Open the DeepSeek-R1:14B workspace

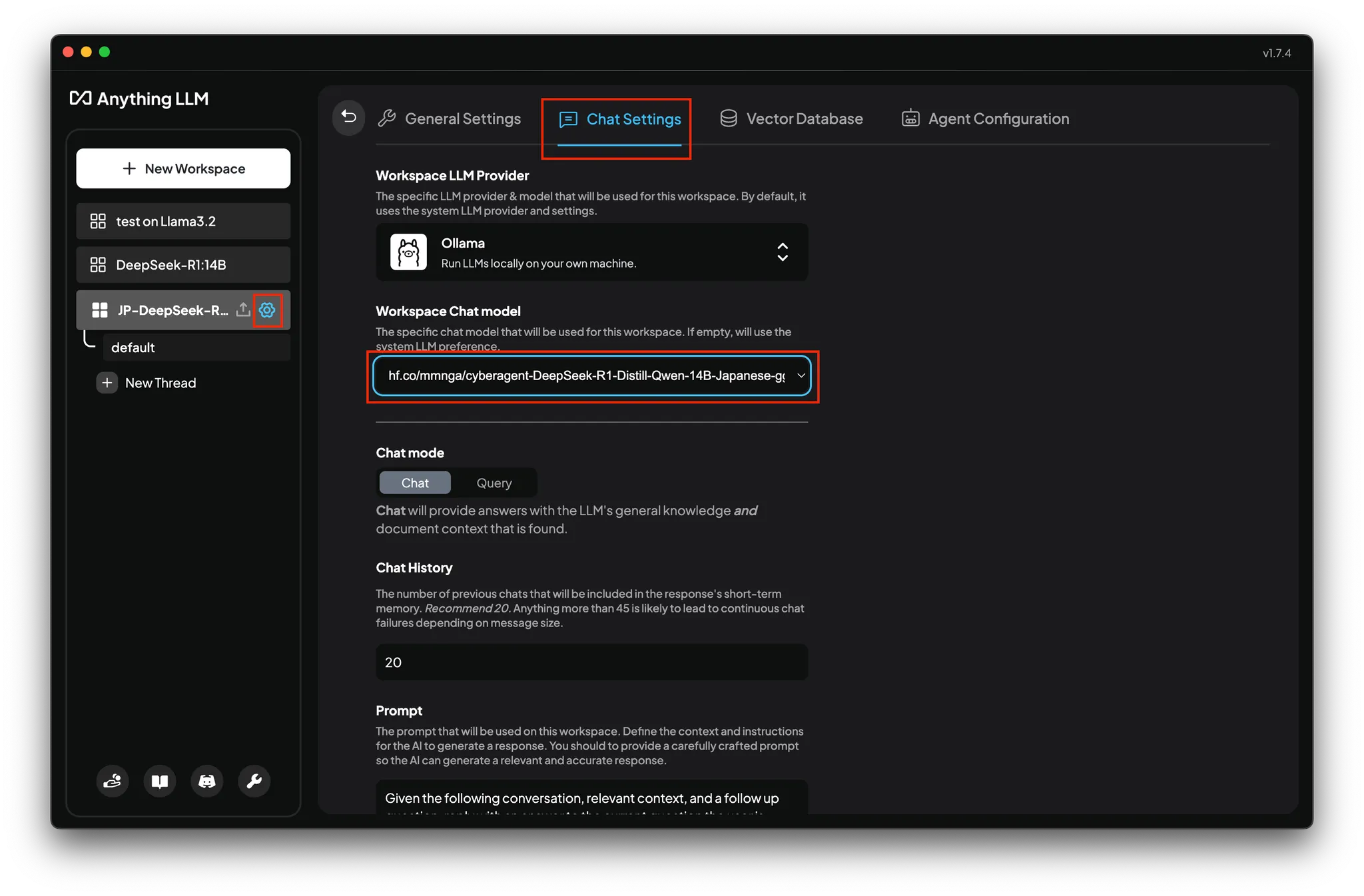(x=183, y=265)
